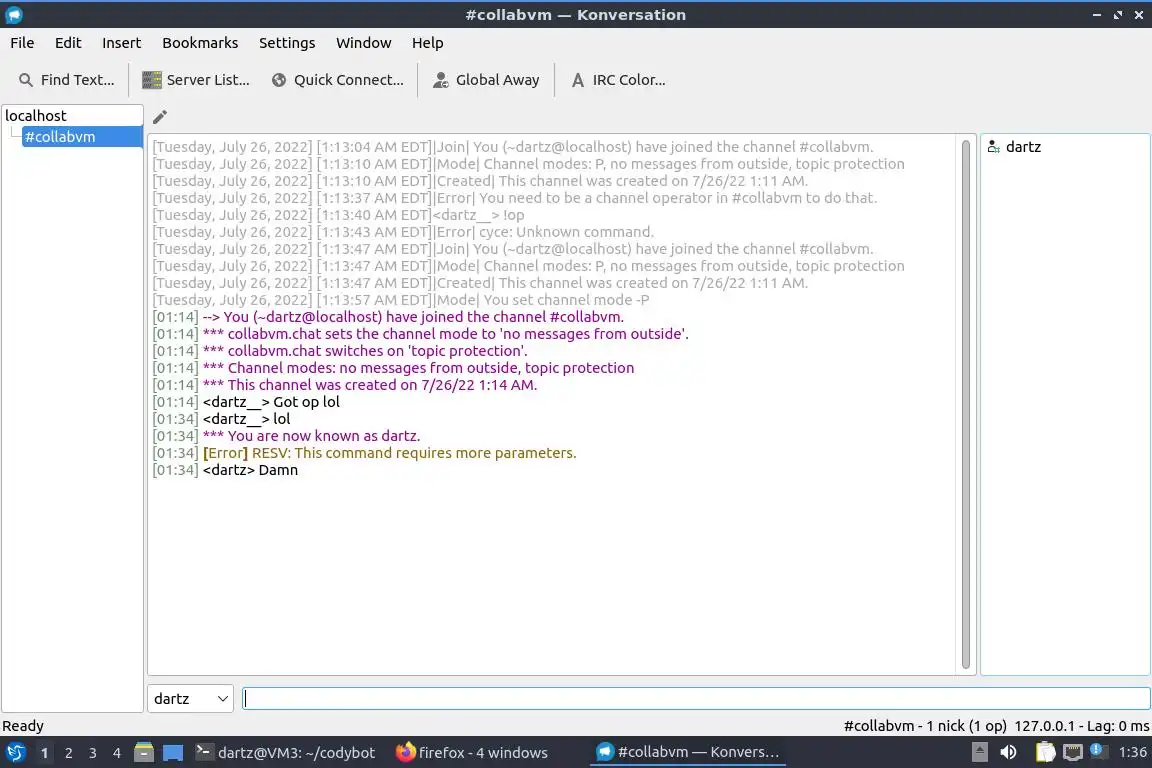1152x768 pixels.
Task: Click the 127.0.0.1 lag status text
Action: 1081,726
